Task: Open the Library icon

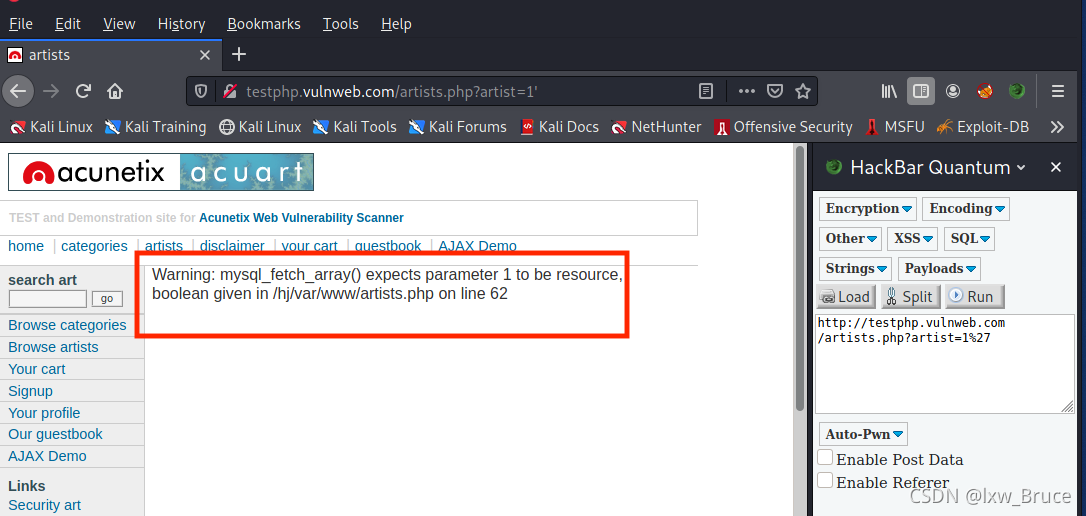Action: tap(889, 91)
